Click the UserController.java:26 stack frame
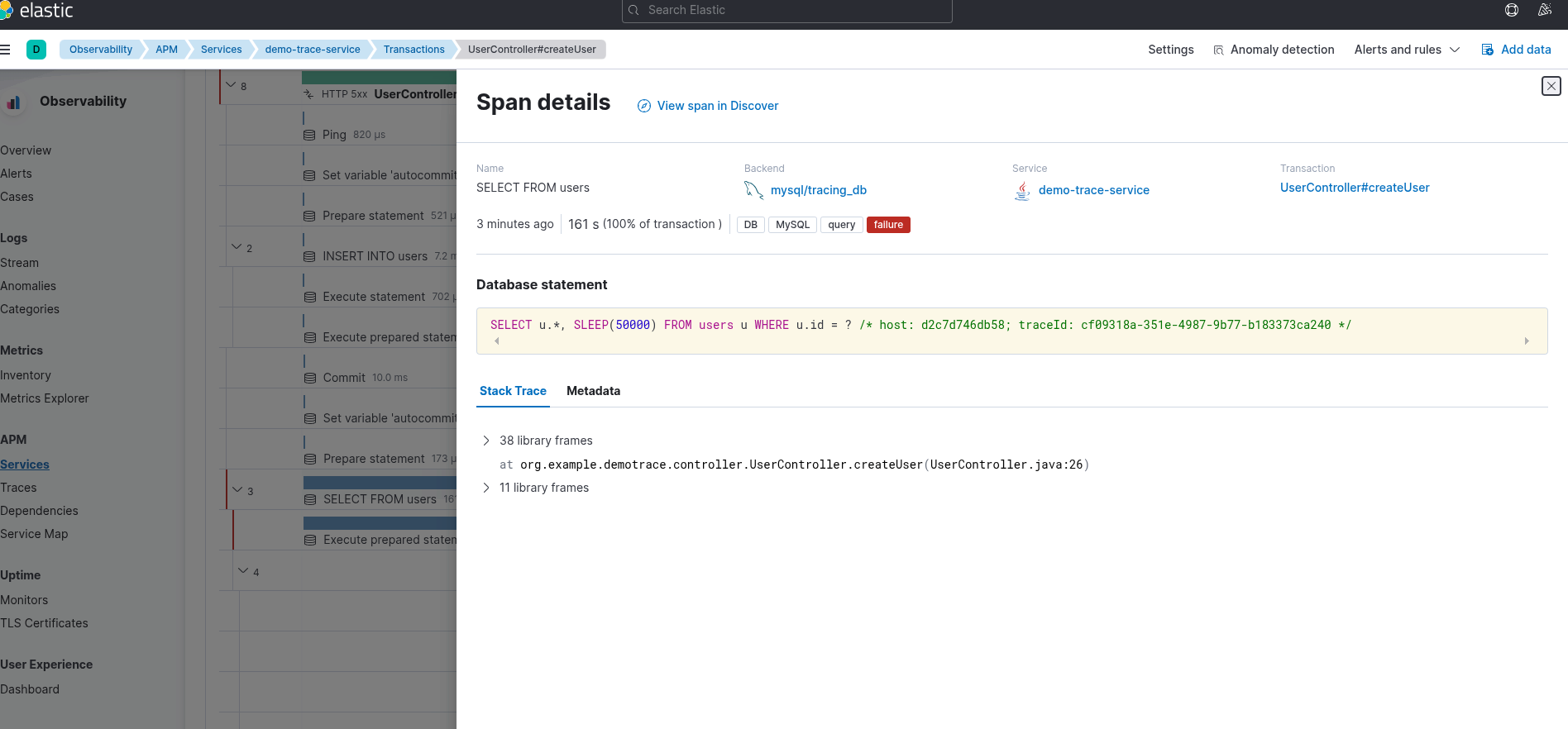 794,465
